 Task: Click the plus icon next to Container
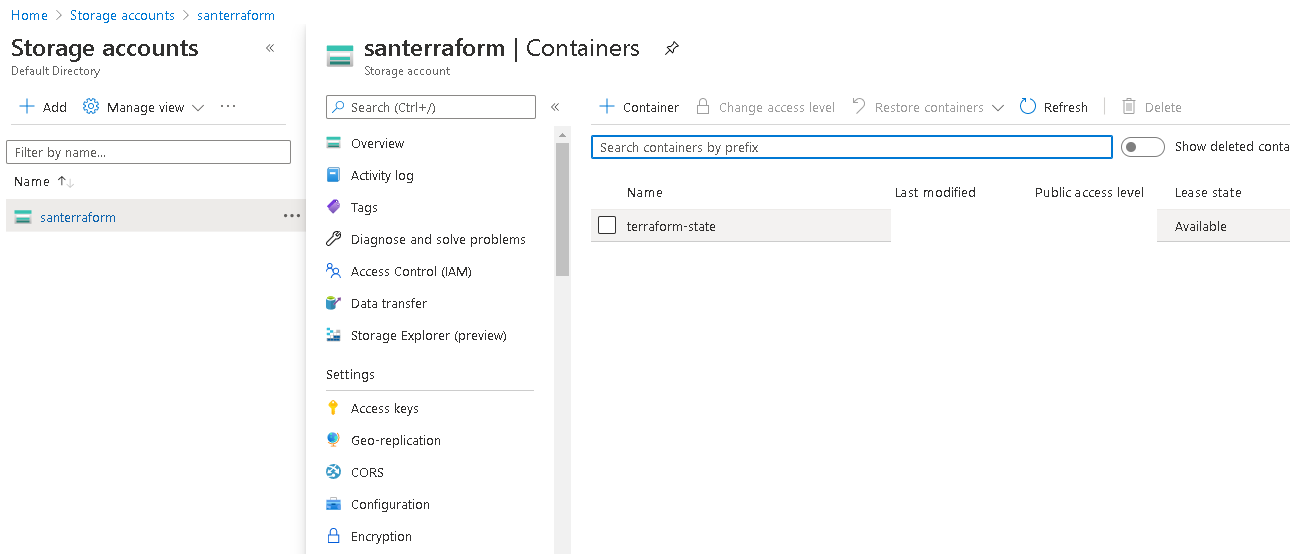[x=606, y=107]
